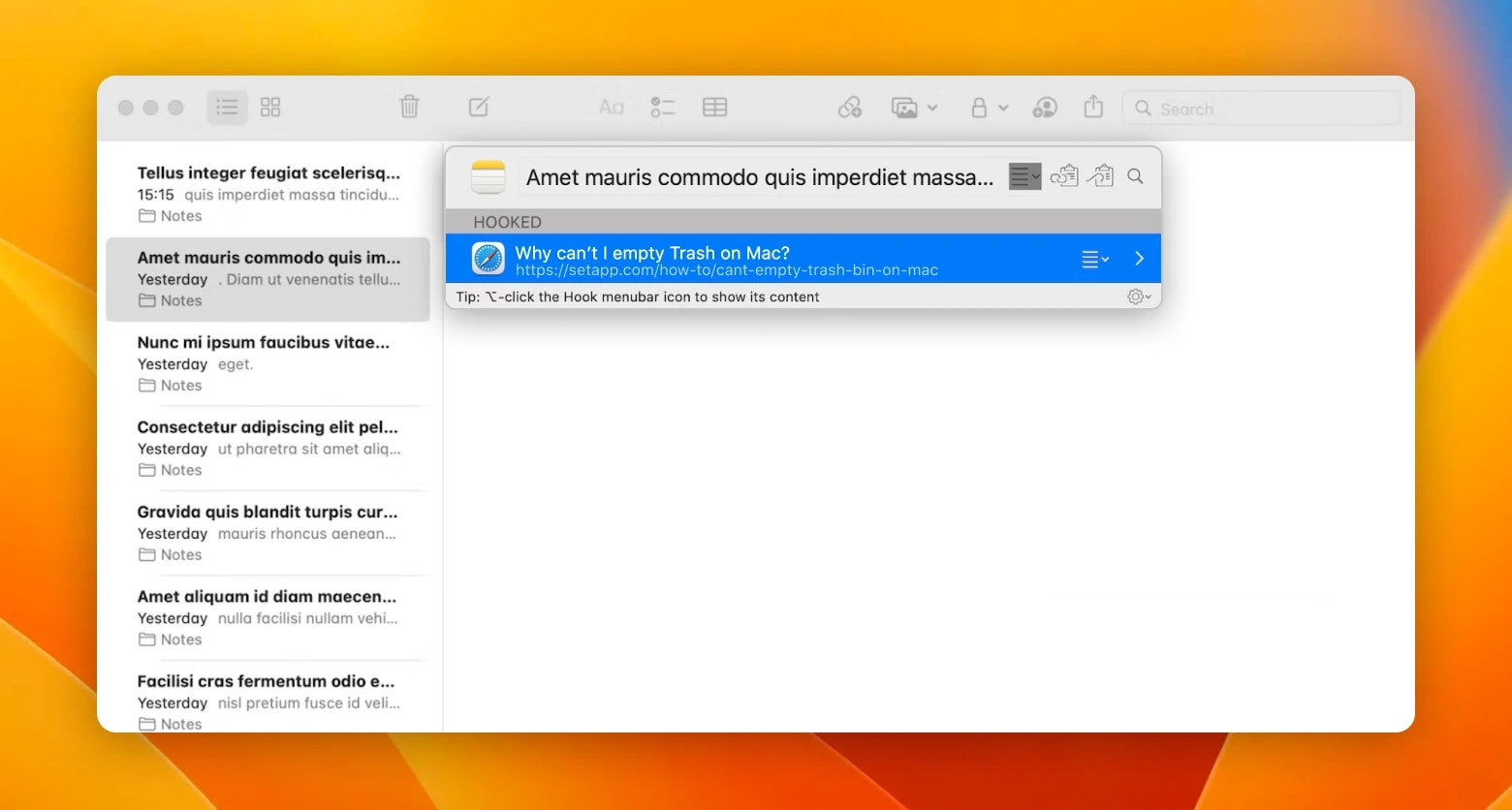Insert a table using toolbar icon
The height and width of the screenshot is (810, 1512).
(715, 108)
